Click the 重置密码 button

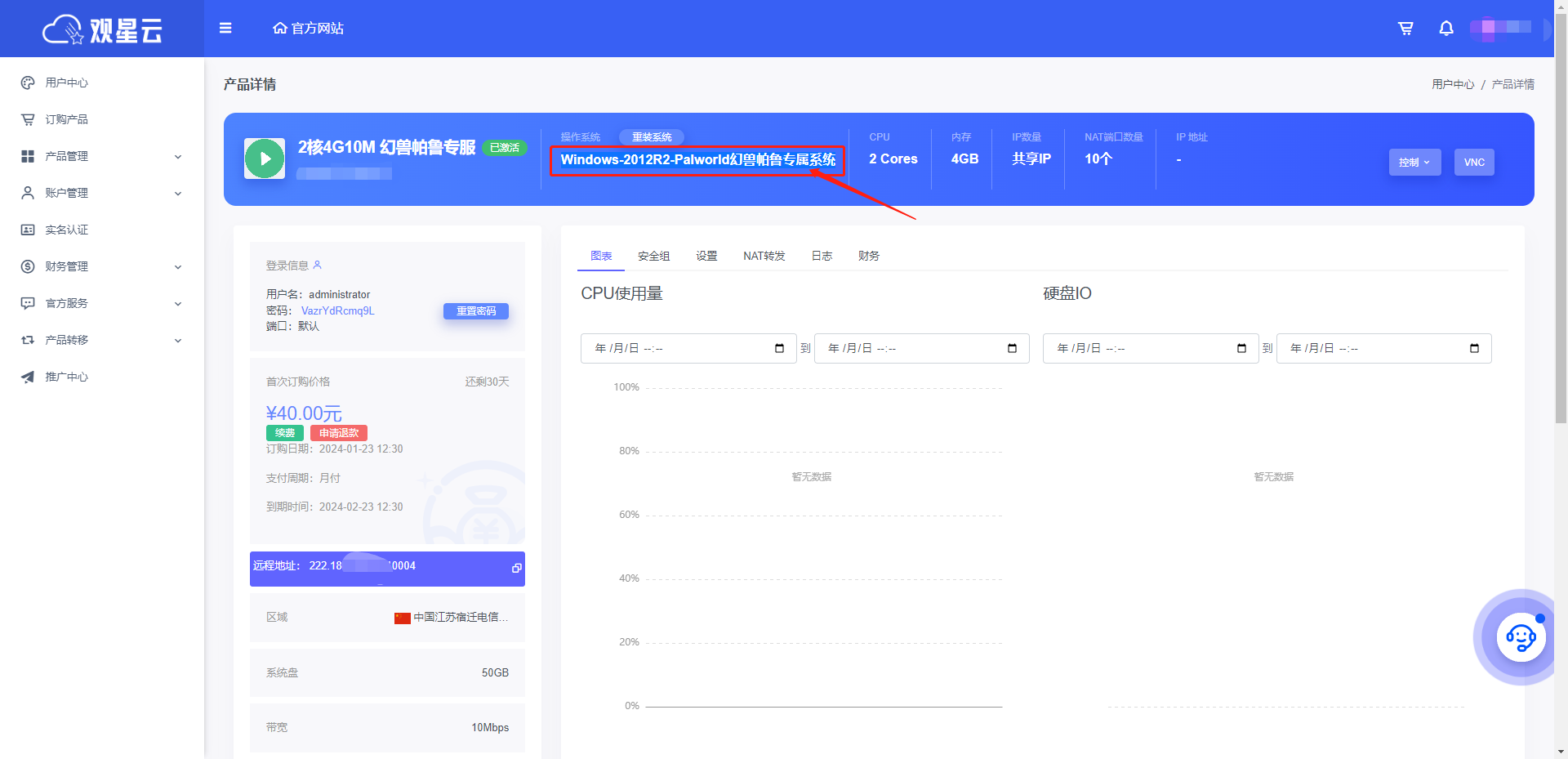point(476,311)
